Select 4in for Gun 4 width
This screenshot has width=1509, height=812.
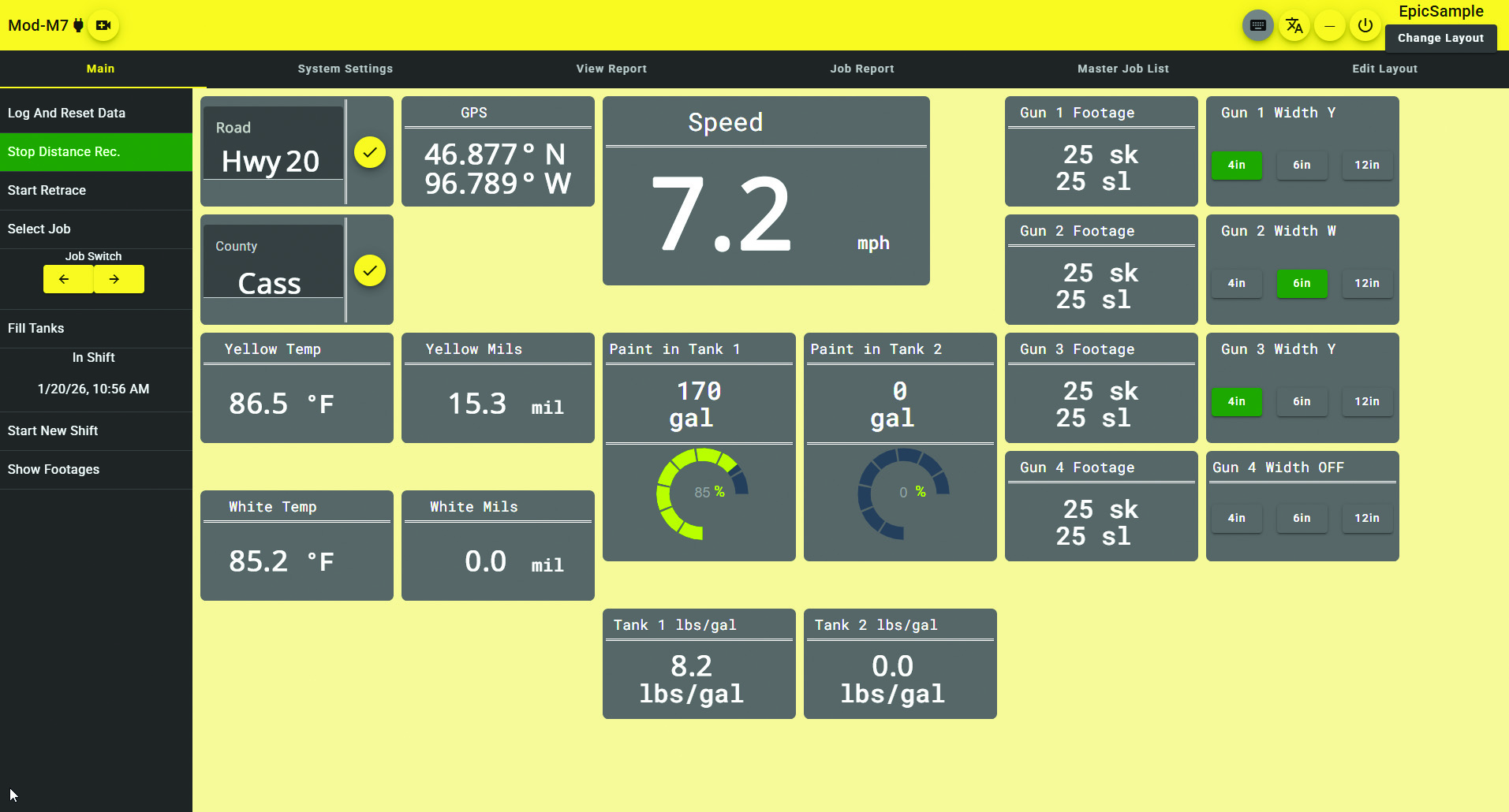click(1236, 518)
